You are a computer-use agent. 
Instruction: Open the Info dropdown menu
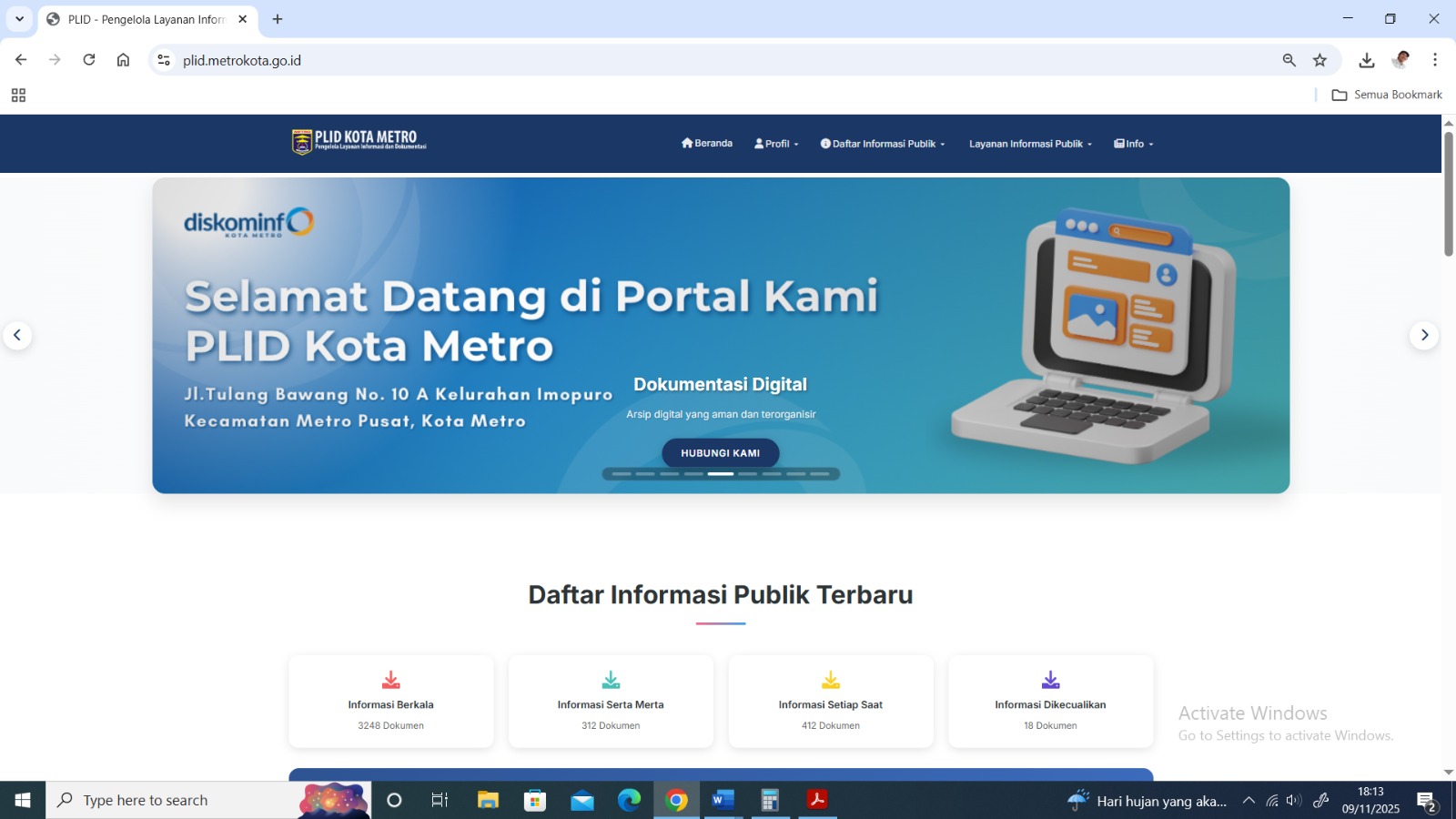click(1134, 144)
